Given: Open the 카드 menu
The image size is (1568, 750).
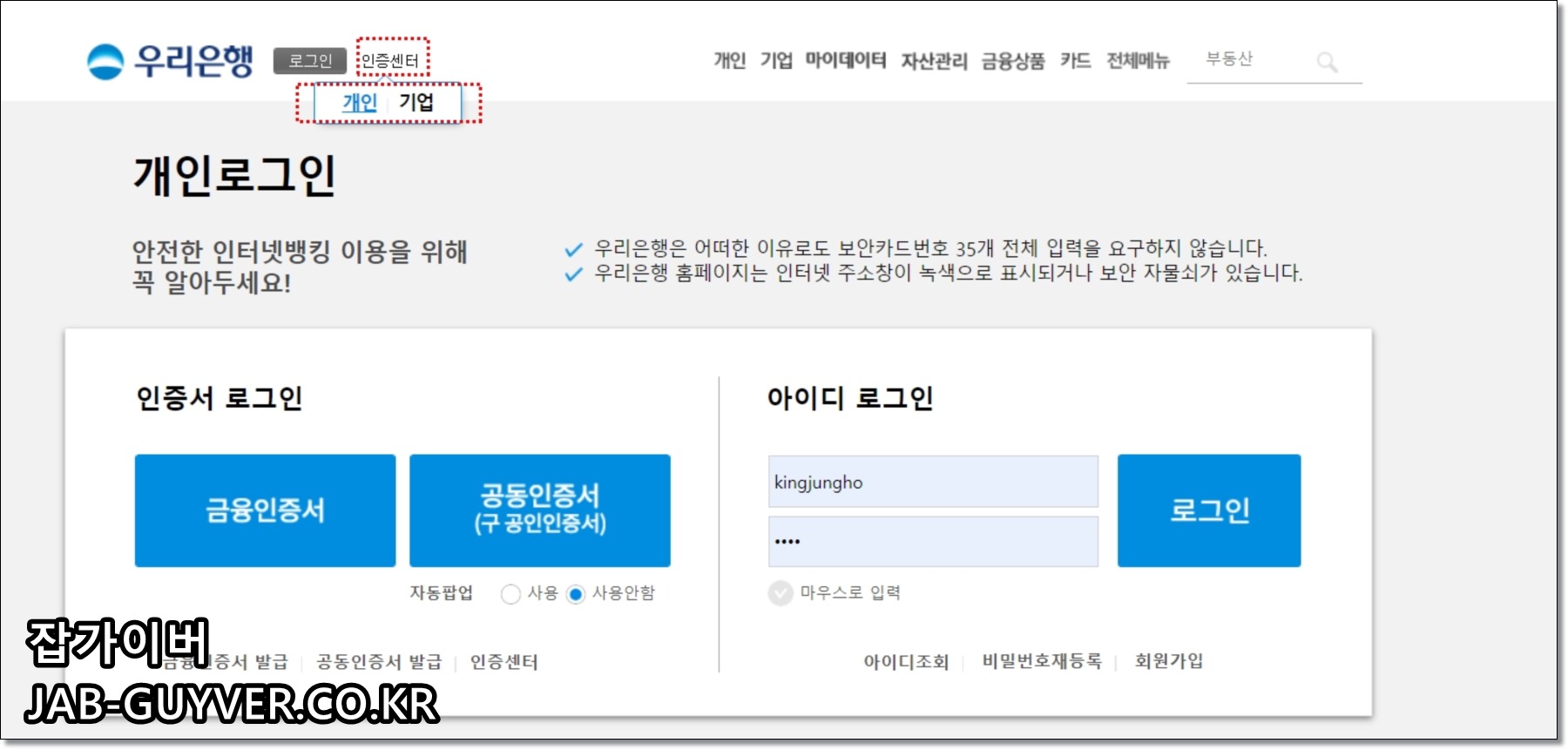Looking at the screenshot, I should coord(1075,60).
